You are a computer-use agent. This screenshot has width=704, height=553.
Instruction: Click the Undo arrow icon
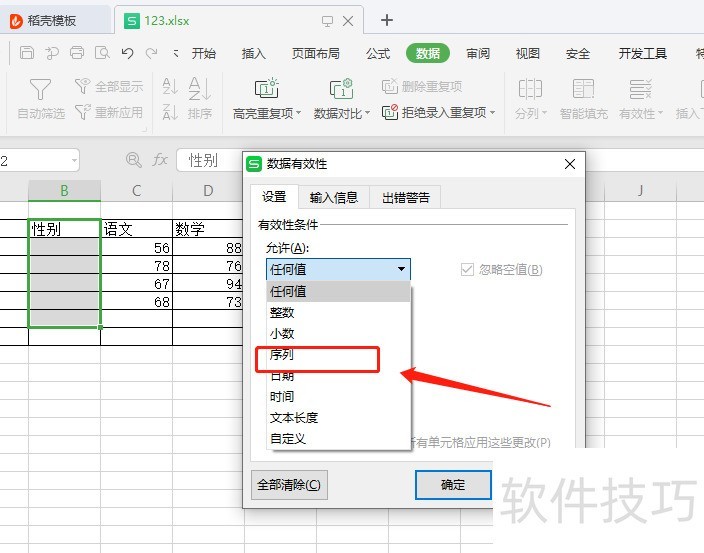pos(128,53)
